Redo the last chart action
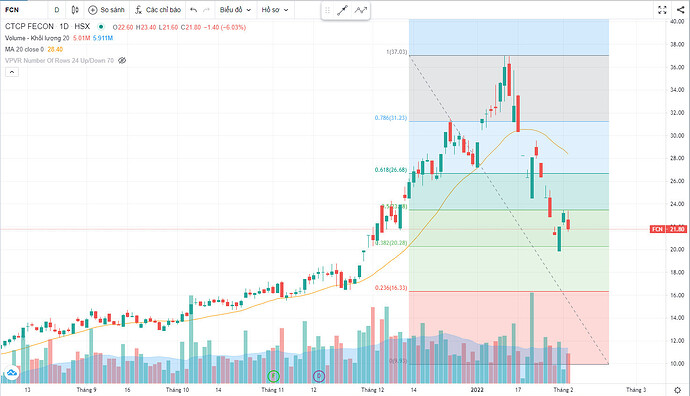The image size is (690, 396). (206, 10)
